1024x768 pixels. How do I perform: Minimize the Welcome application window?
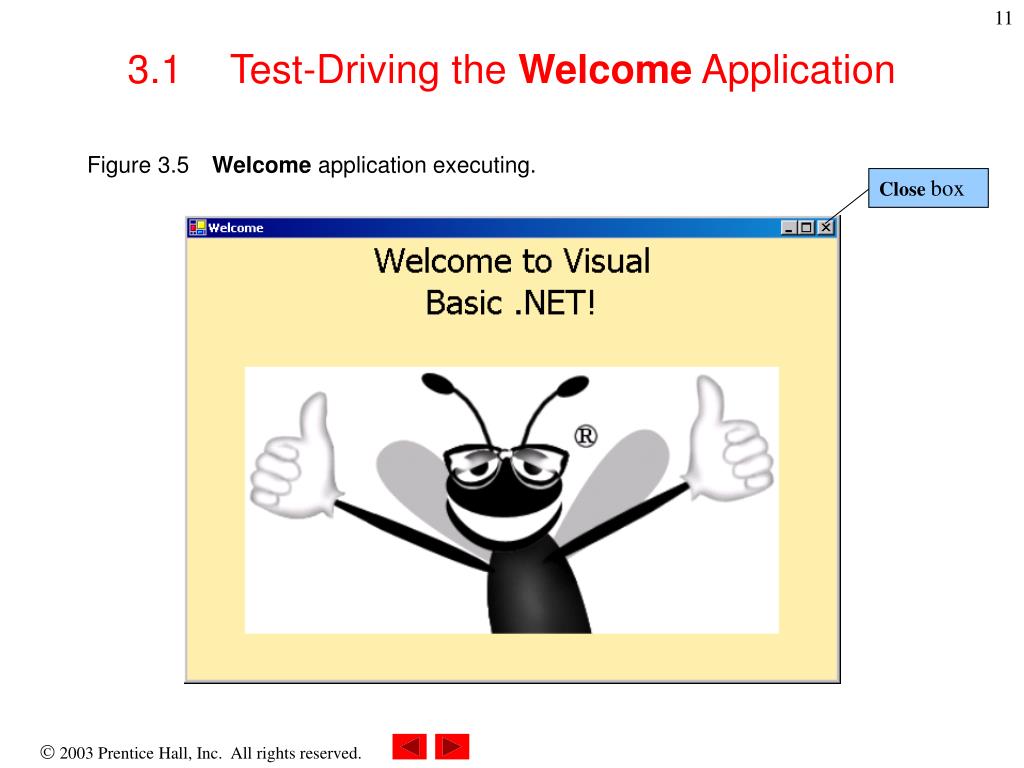(789, 227)
